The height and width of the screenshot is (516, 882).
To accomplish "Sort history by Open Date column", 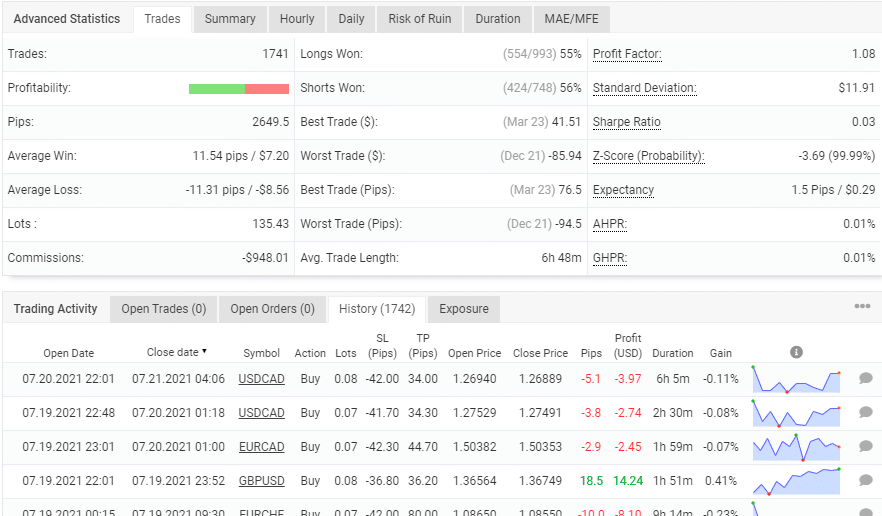I will (69, 353).
